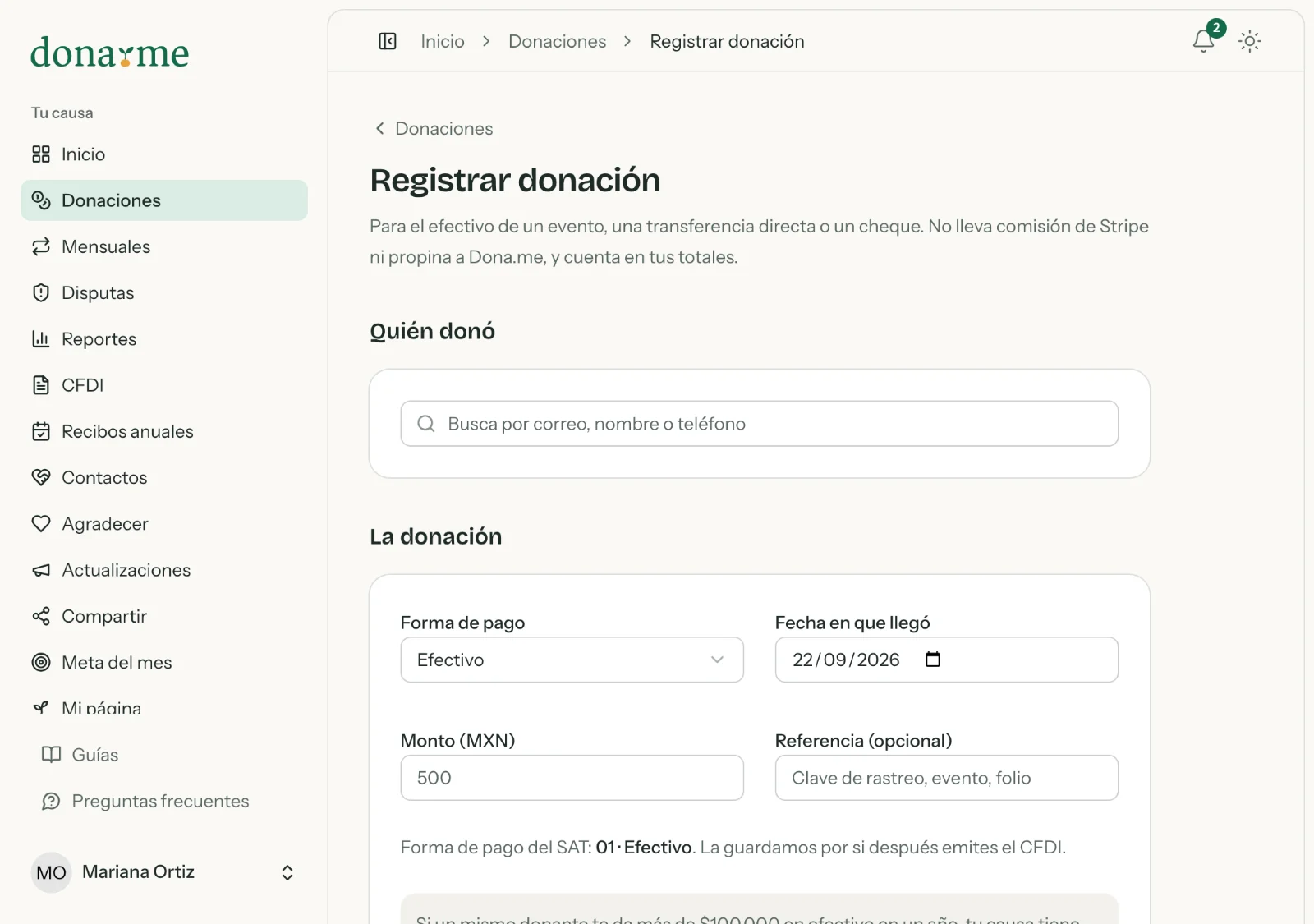Click the MO avatar for Mariana Ortiz
Image resolution: width=1314 pixels, height=924 pixels.
(x=51, y=872)
